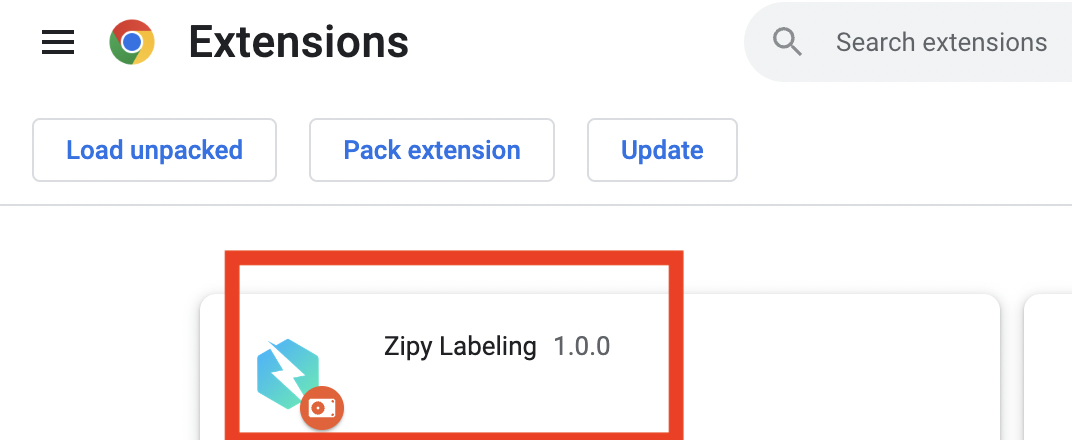Click the Zipy Labeling extension icon

coord(289,375)
